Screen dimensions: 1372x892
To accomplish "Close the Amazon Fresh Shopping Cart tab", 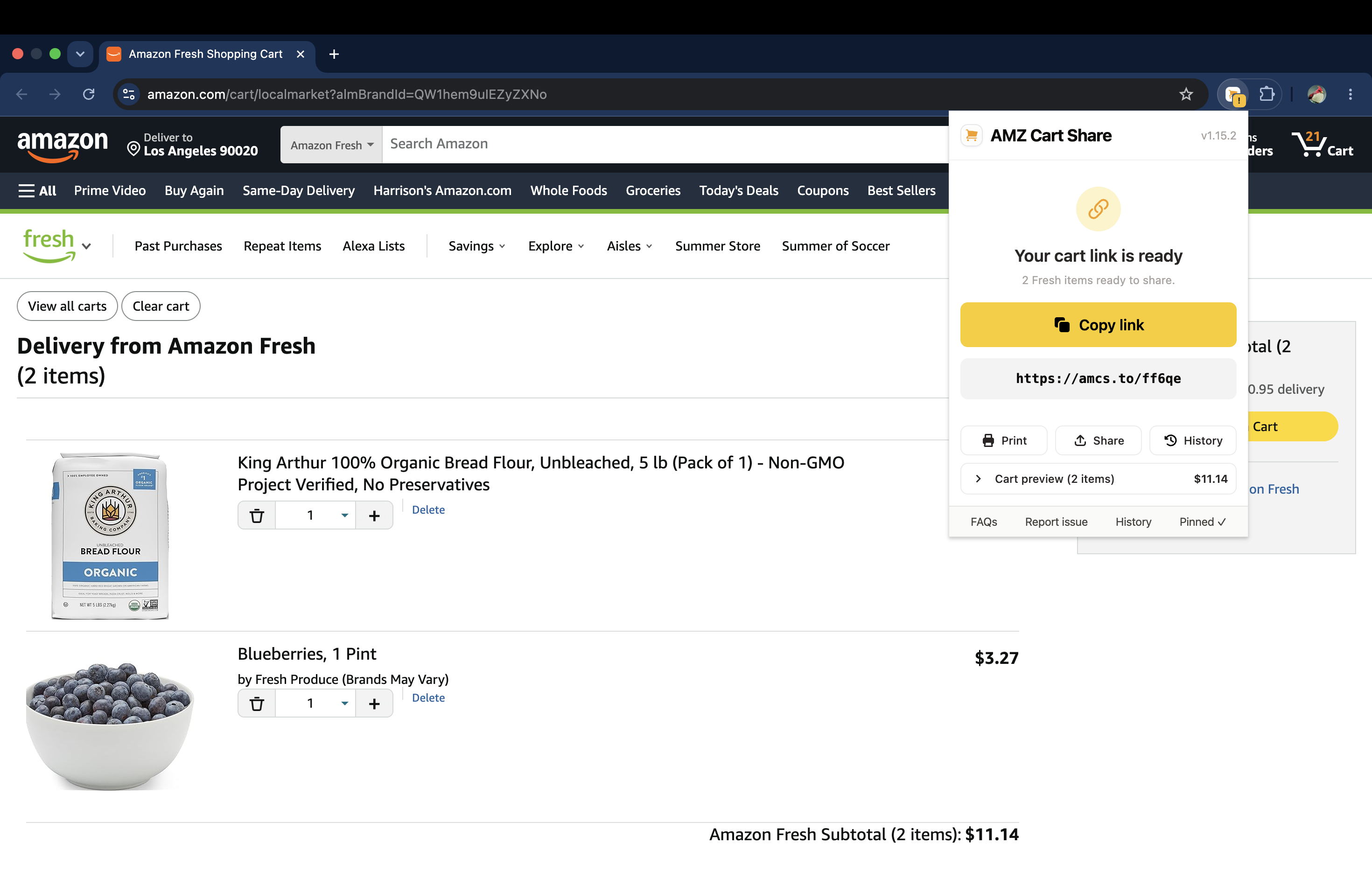I will point(301,54).
